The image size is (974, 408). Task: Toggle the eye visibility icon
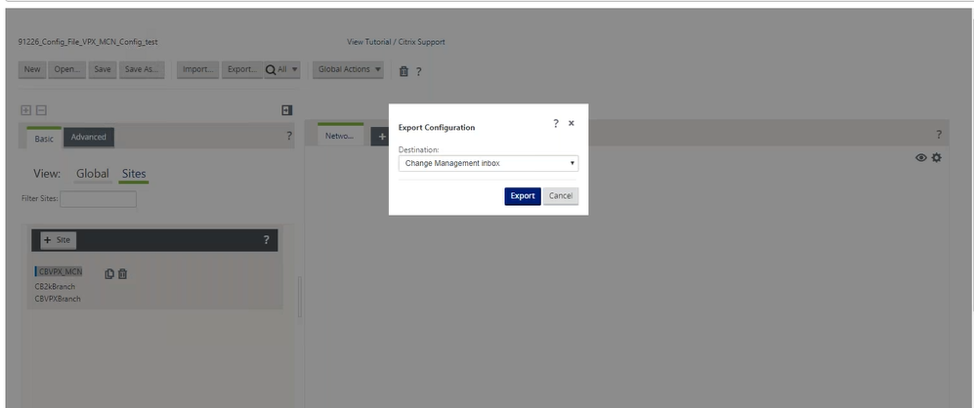point(920,158)
